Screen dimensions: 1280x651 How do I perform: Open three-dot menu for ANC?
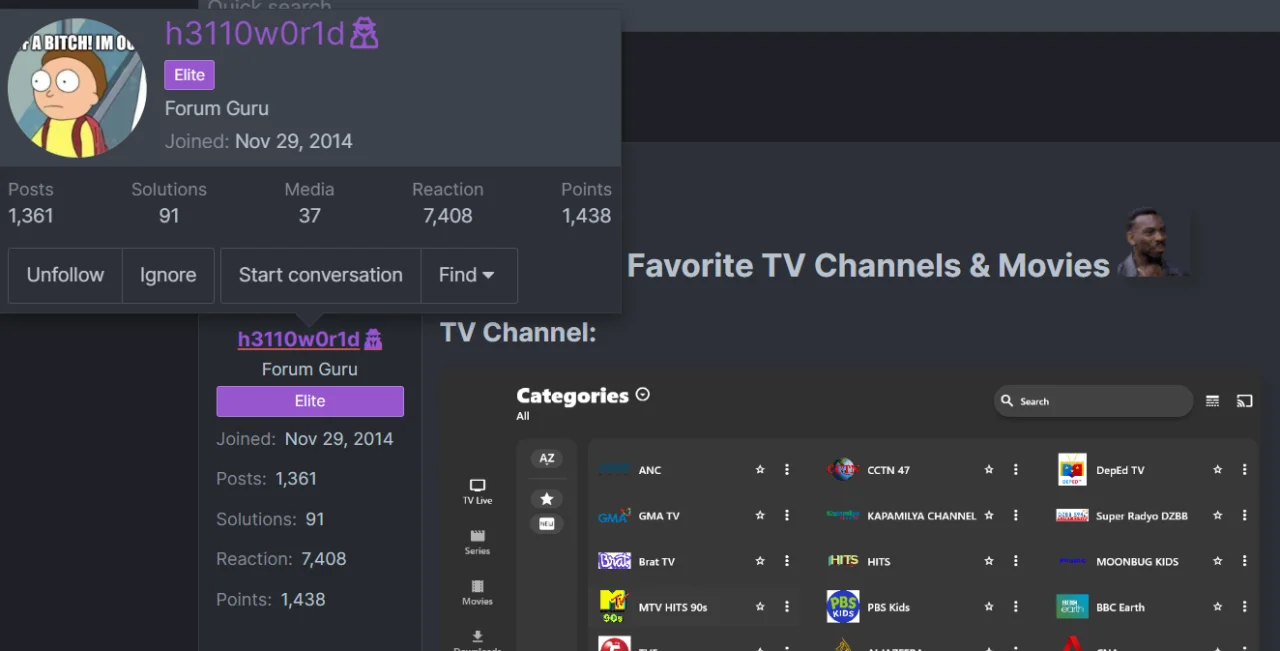[x=787, y=469]
